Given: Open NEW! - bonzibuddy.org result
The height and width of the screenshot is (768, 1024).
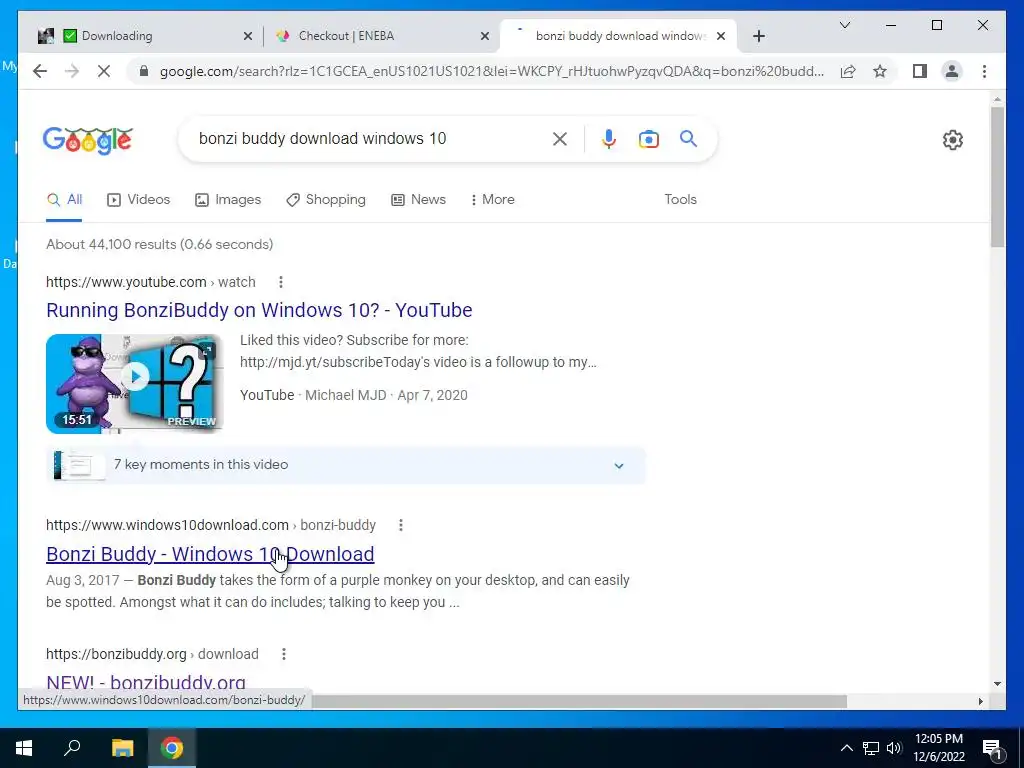Looking at the screenshot, I should click(x=146, y=683).
